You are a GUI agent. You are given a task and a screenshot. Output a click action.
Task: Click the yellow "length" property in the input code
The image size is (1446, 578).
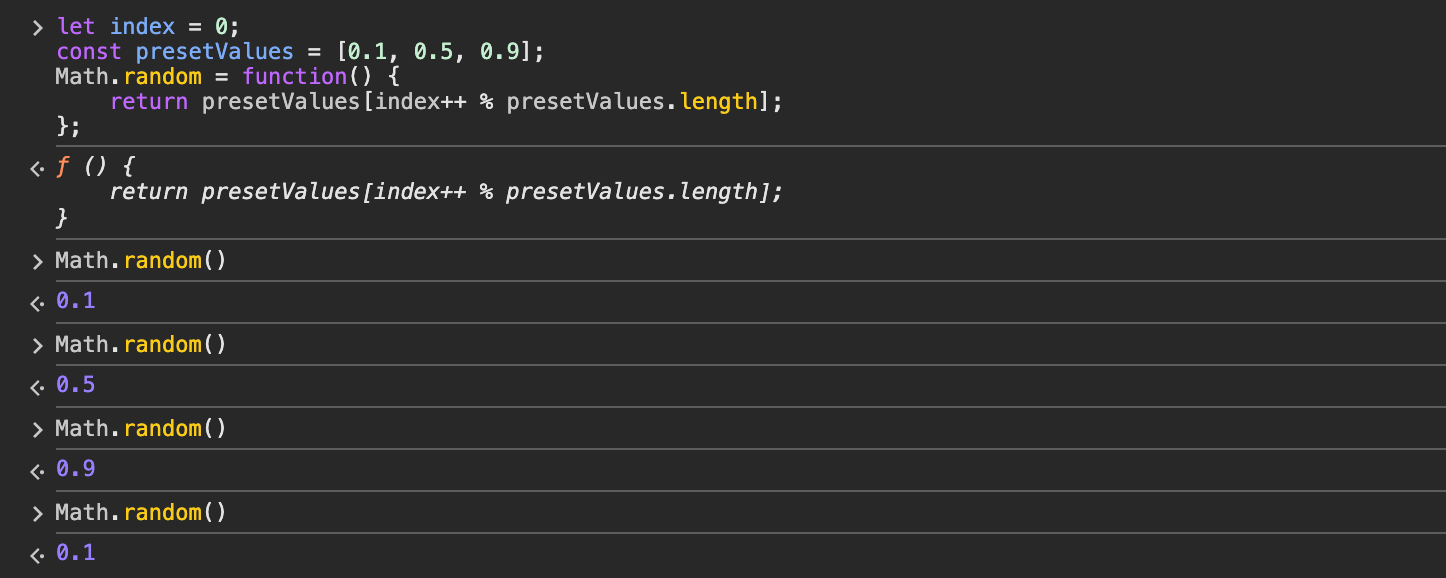point(718,102)
